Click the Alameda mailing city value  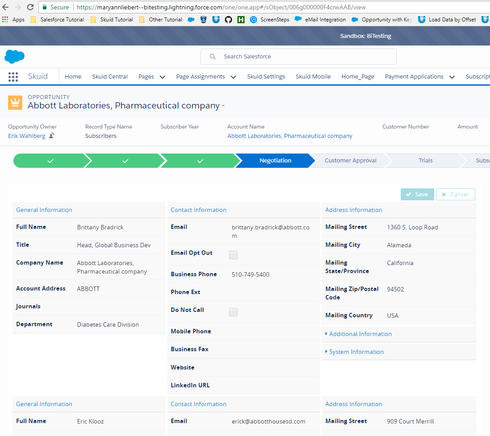(x=399, y=245)
